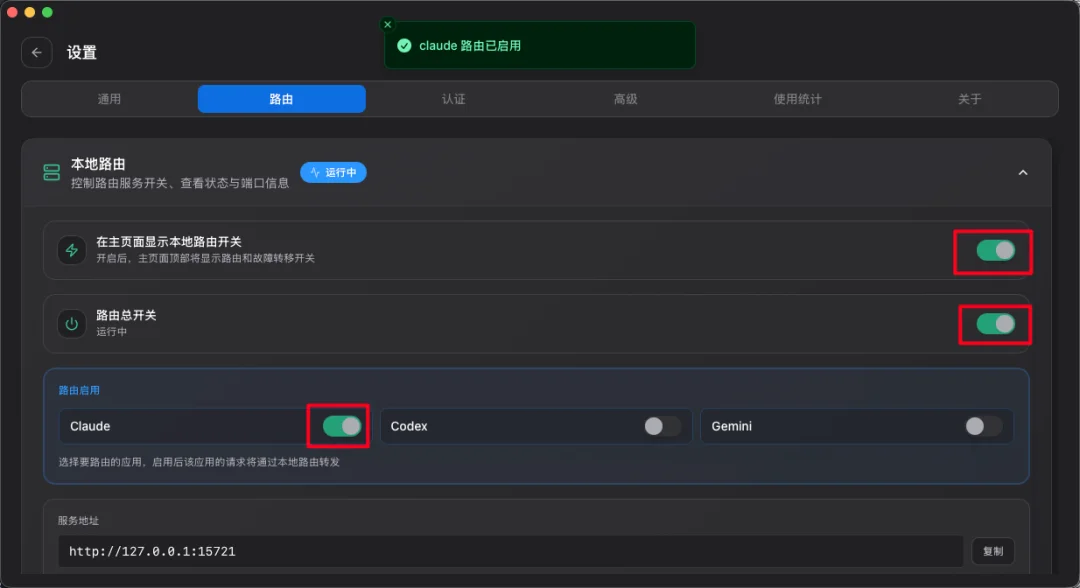Click the 运行中 status badge
Image resolution: width=1080 pixels, height=588 pixels.
[333, 172]
